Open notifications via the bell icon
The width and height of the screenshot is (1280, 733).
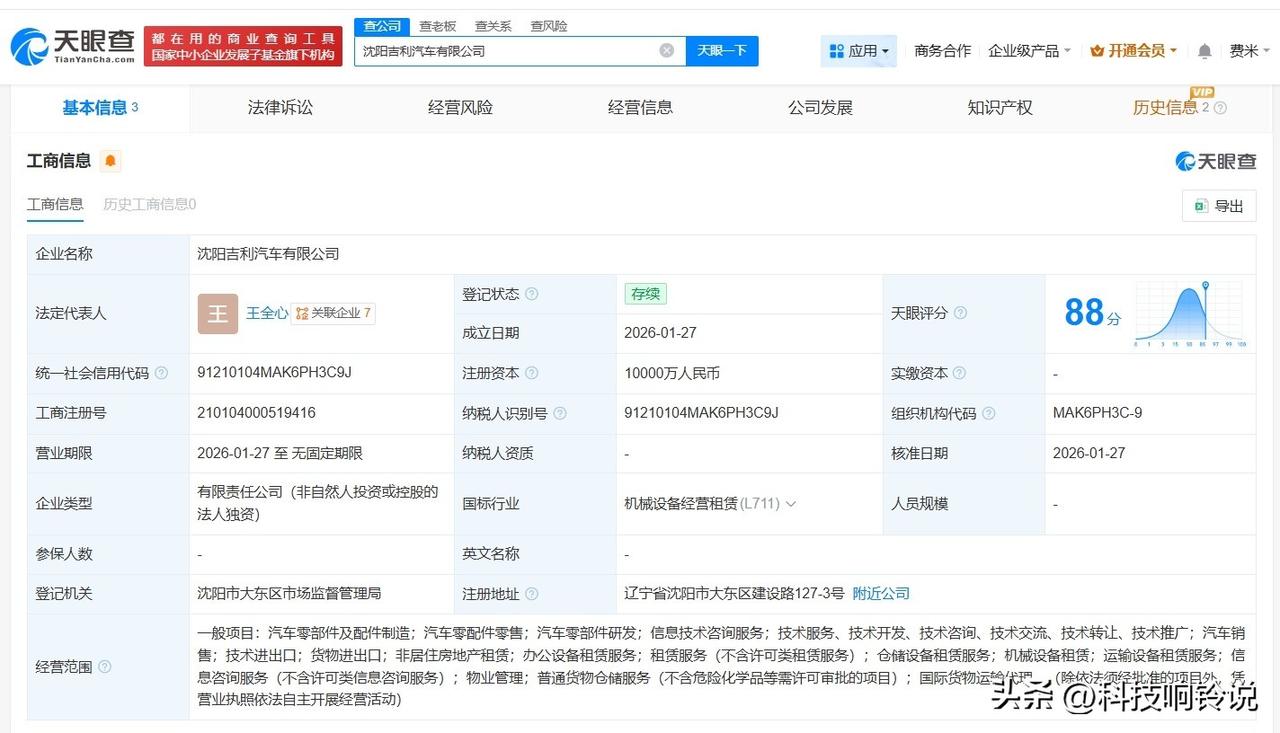1203,50
